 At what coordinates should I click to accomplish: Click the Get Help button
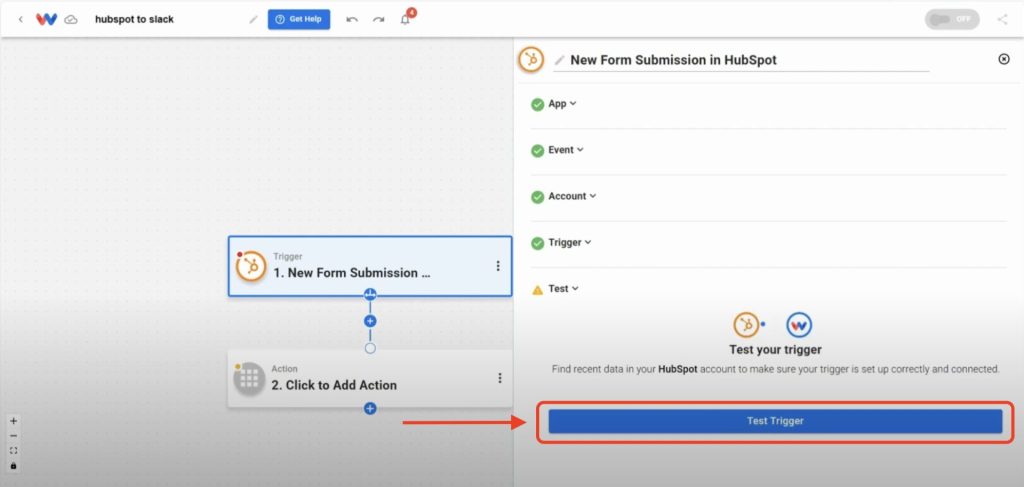(x=298, y=20)
